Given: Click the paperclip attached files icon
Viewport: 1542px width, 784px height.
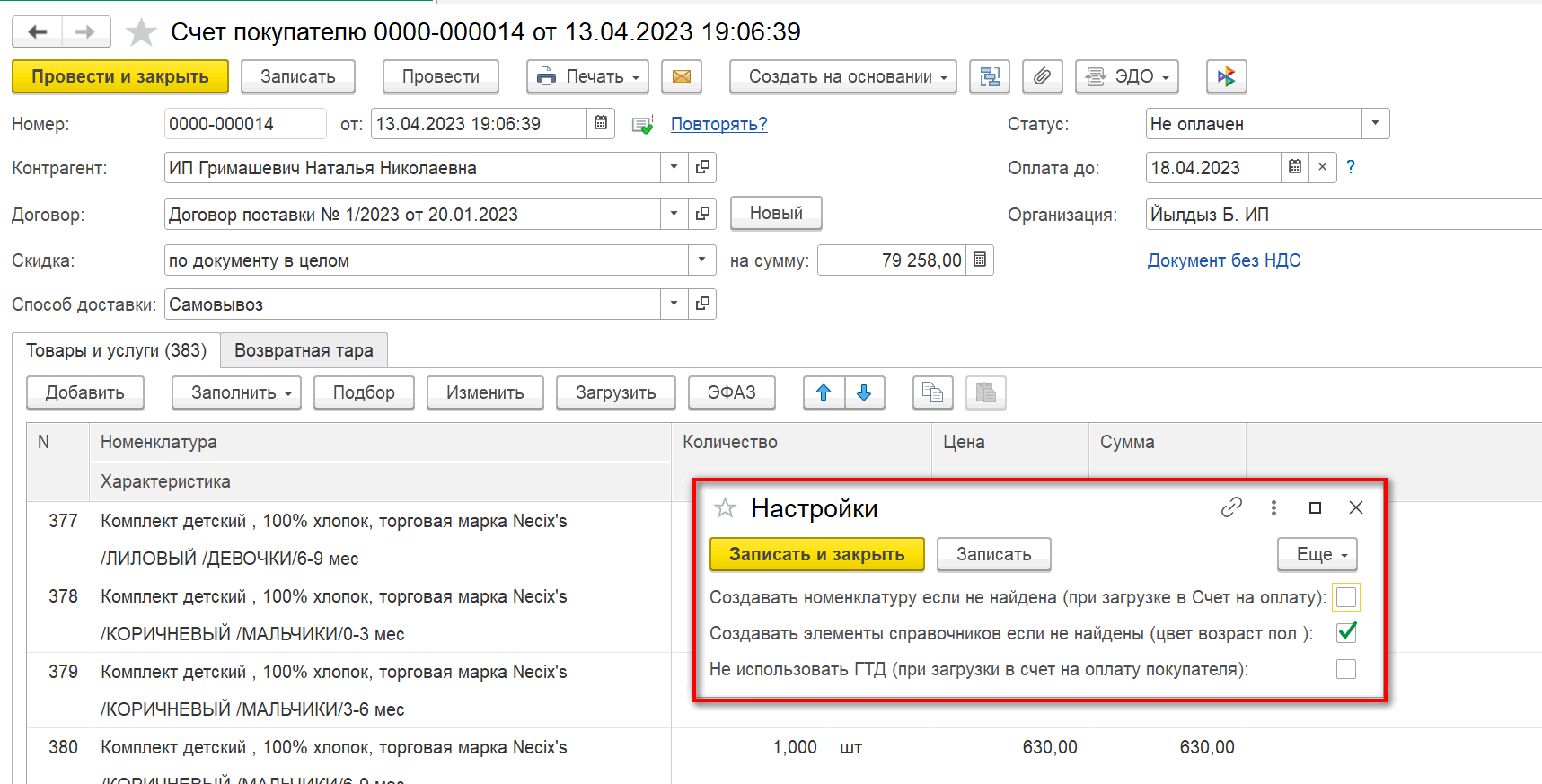Looking at the screenshot, I should coord(1042,77).
